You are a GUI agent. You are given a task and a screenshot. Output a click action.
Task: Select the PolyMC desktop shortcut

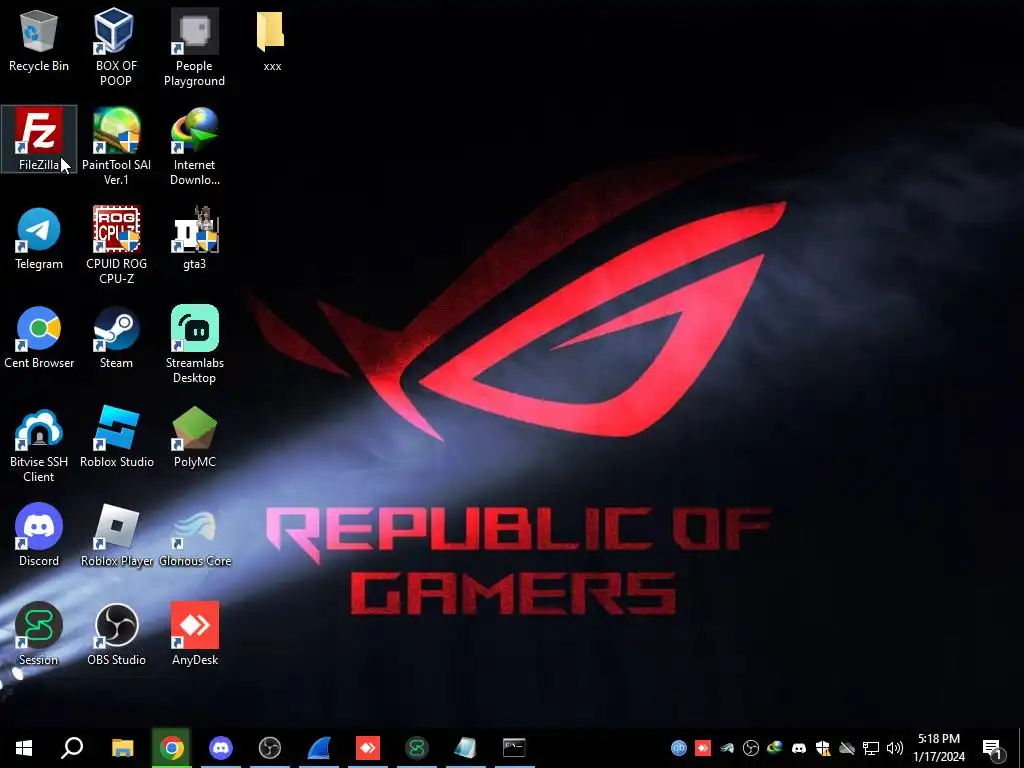click(195, 437)
